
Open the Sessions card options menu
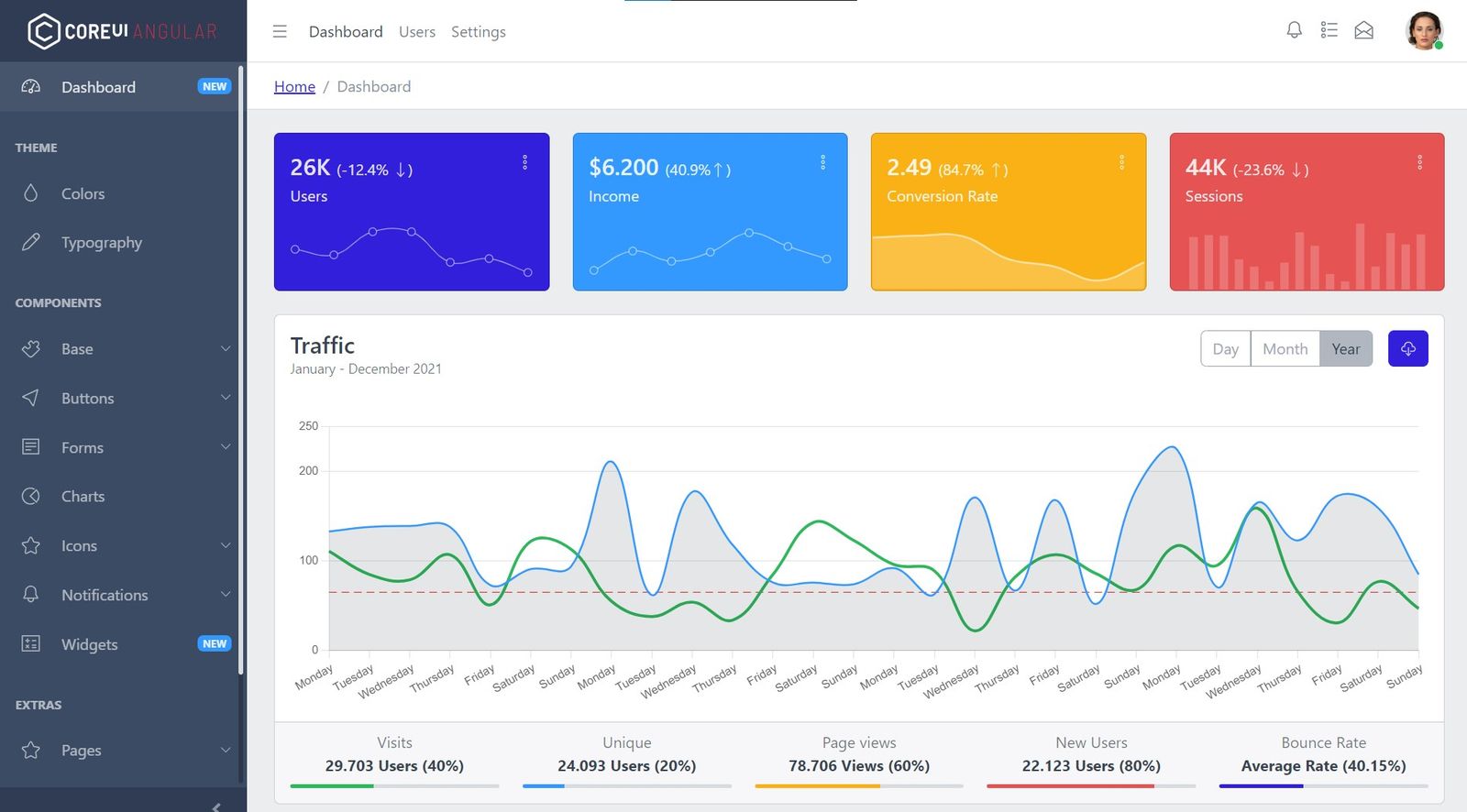click(x=1419, y=162)
